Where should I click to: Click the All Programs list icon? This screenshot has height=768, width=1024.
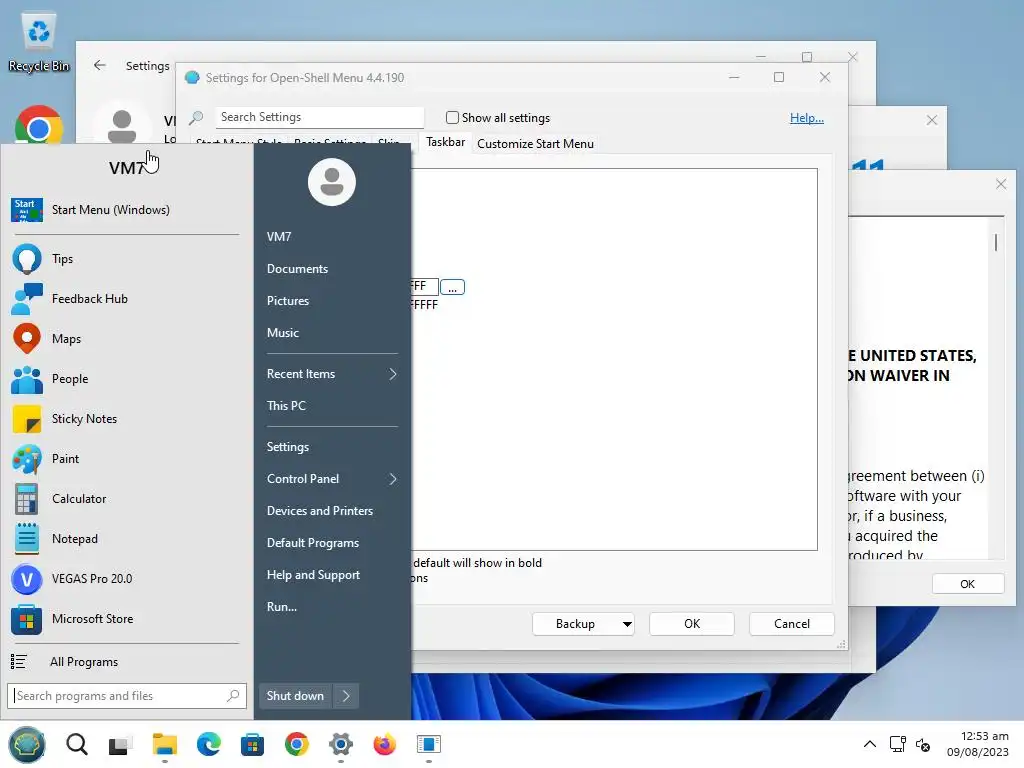pyautogui.click(x=18, y=662)
